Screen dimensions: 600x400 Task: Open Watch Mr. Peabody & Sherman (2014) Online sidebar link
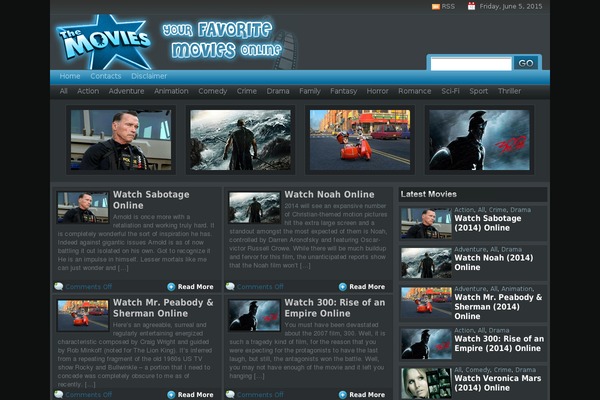click(498, 307)
